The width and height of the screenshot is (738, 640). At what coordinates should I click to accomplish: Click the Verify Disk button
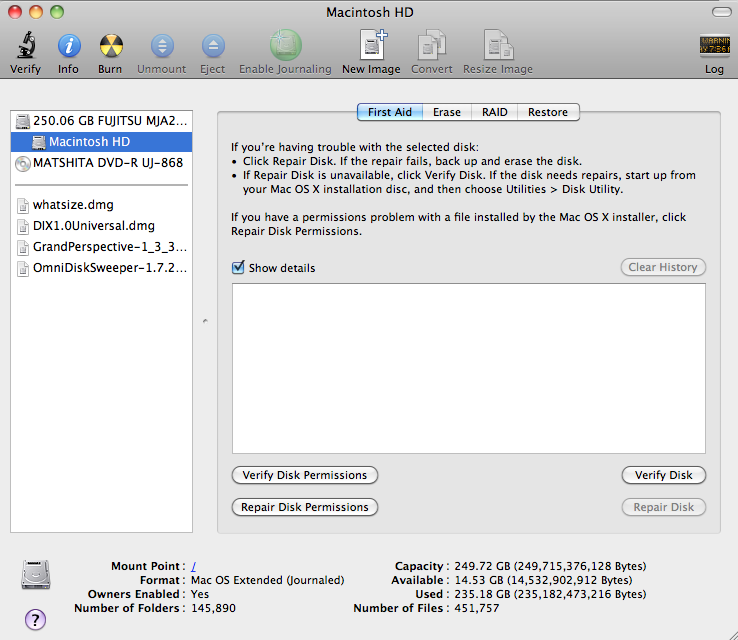pos(664,475)
